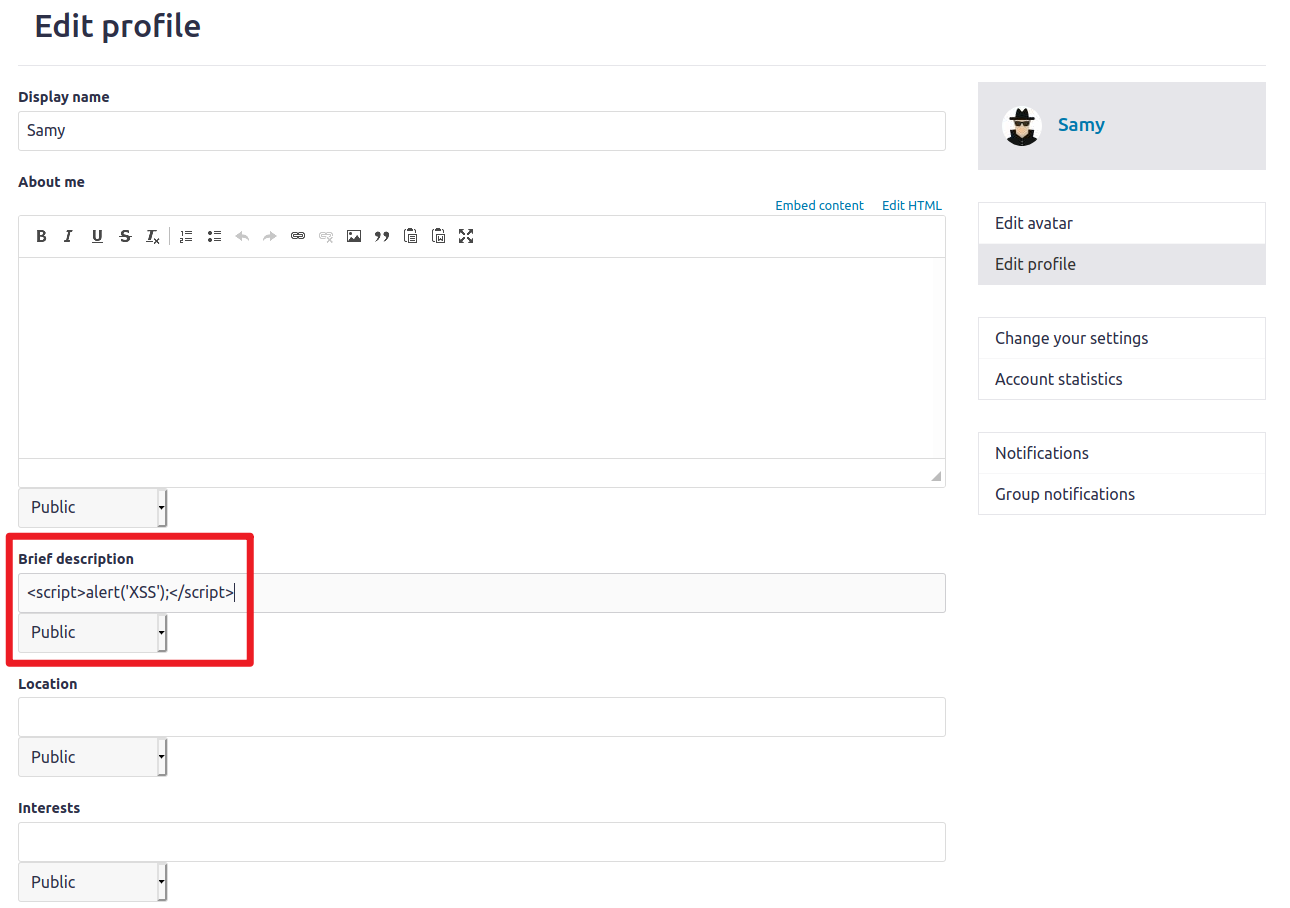Click the About me label
The width and height of the screenshot is (1290, 908).
tap(51, 182)
